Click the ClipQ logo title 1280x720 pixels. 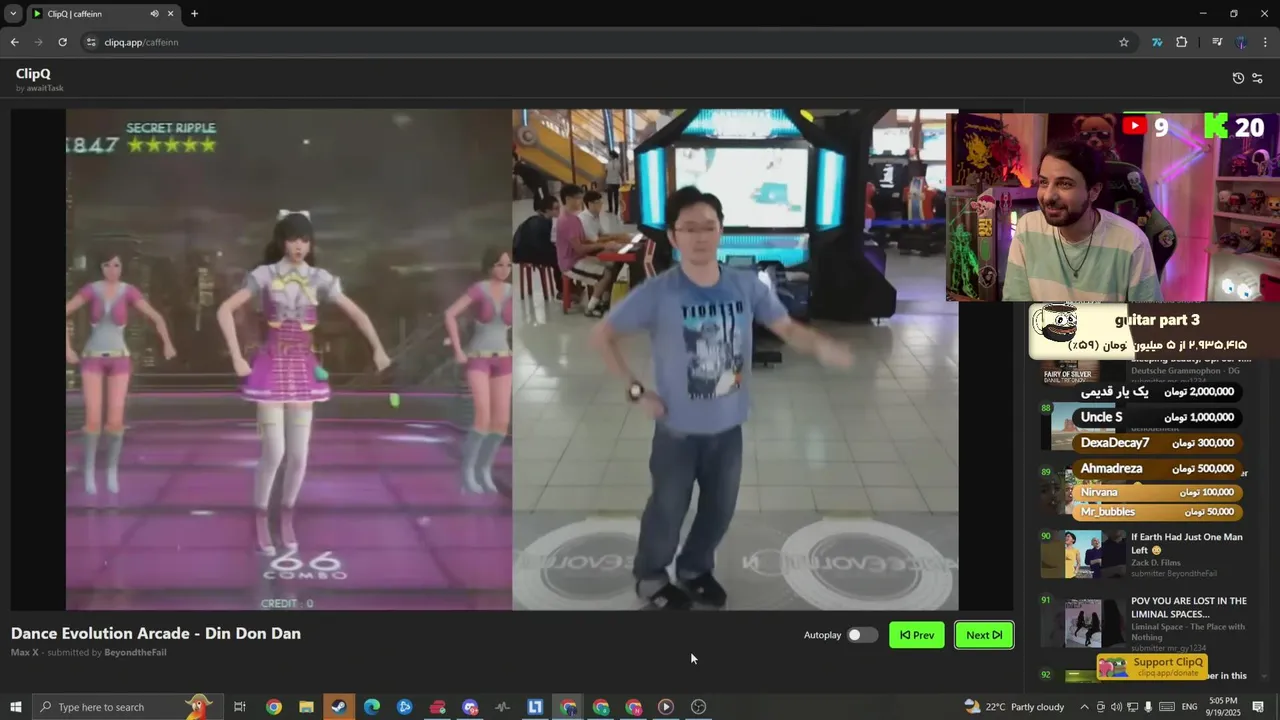click(x=33, y=74)
